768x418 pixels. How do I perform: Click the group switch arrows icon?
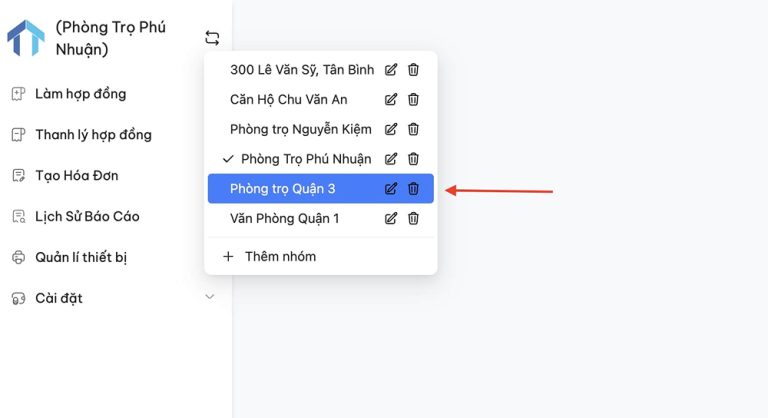(x=212, y=38)
